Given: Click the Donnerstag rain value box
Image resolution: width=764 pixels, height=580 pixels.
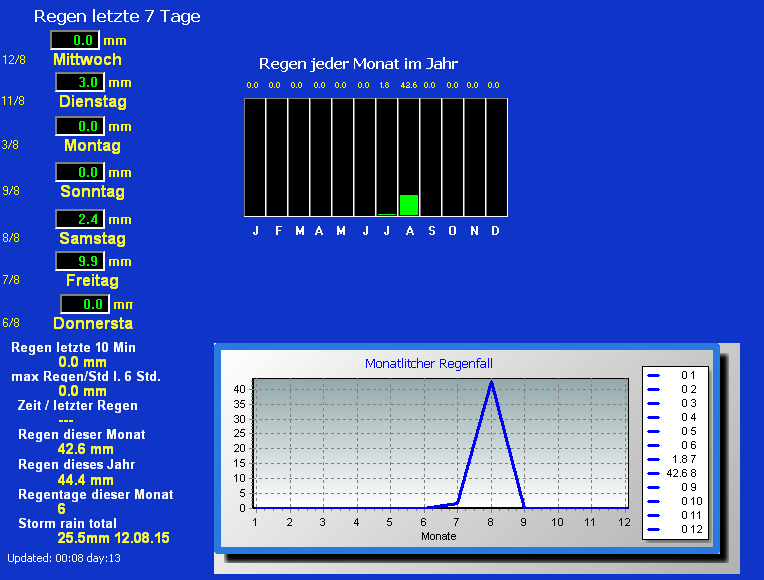Looking at the screenshot, I should (84, 304).
